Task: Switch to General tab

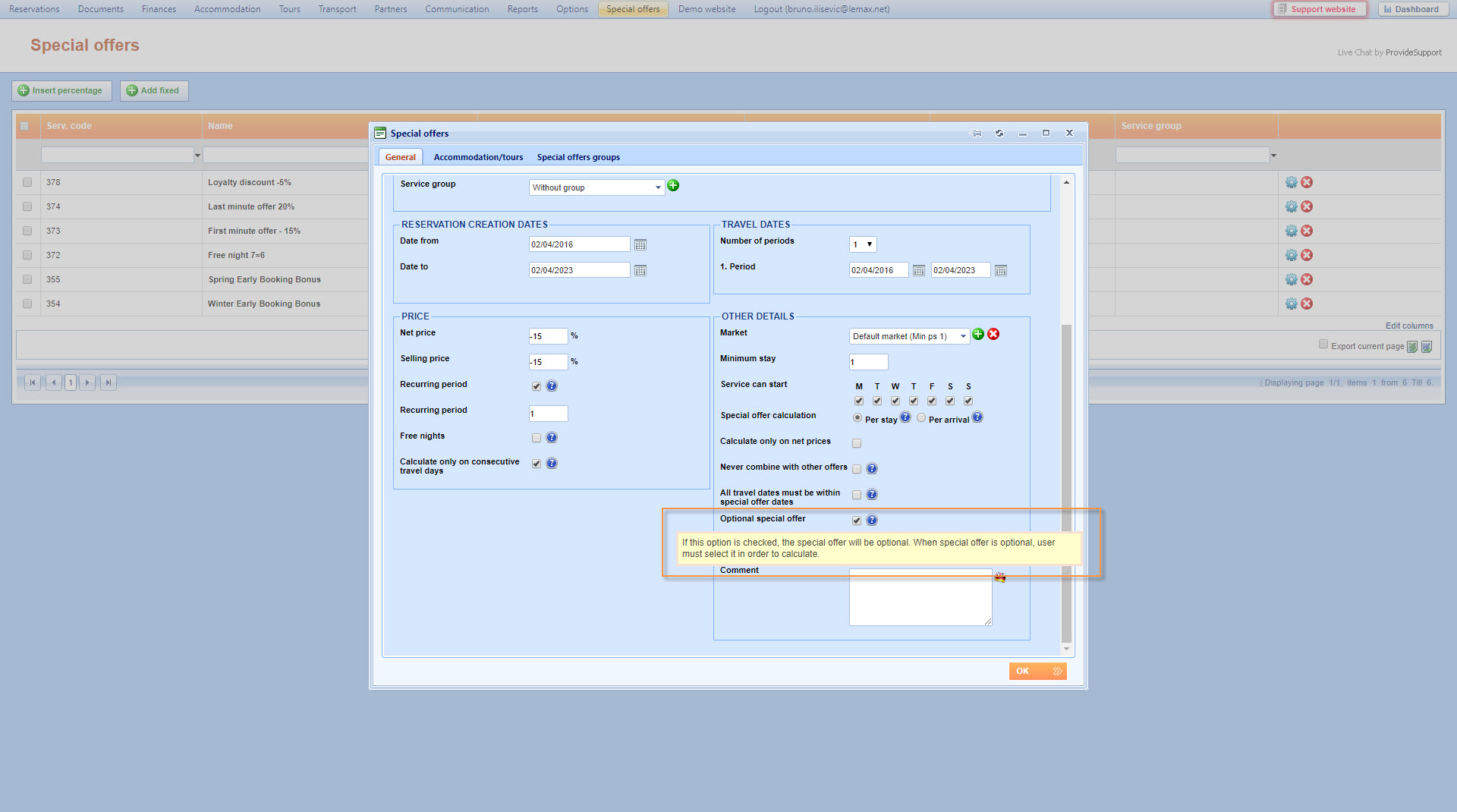Action: (x=401, y=157)
